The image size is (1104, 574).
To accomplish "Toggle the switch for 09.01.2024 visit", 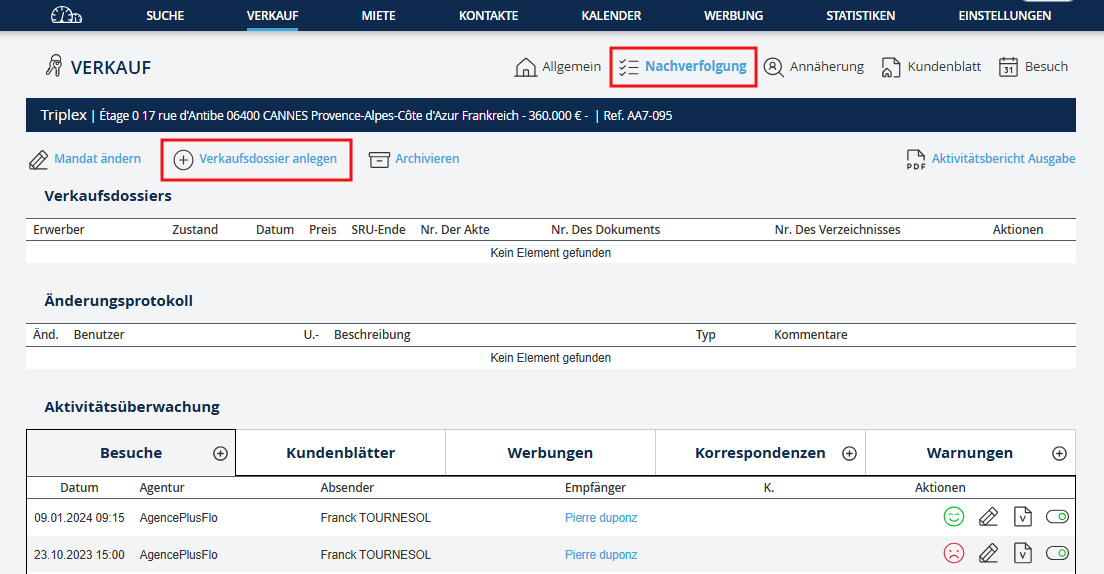I will click(x=1057, y=517).
